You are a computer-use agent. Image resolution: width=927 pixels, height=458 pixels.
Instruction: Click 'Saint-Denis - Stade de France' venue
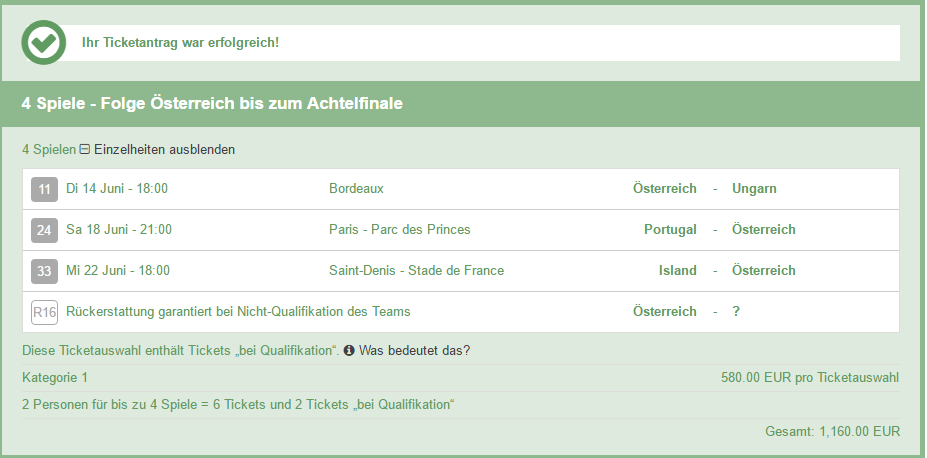416,270
